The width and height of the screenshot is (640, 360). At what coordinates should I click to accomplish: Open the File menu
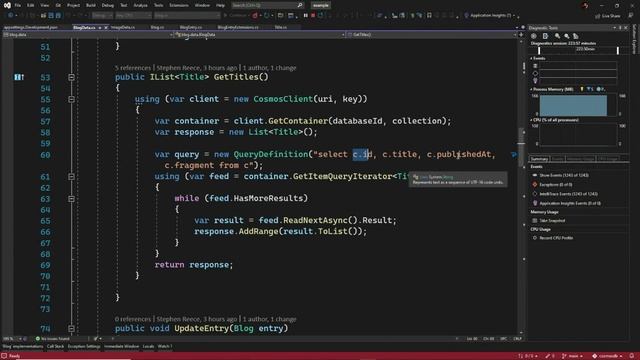pos(18,5)
